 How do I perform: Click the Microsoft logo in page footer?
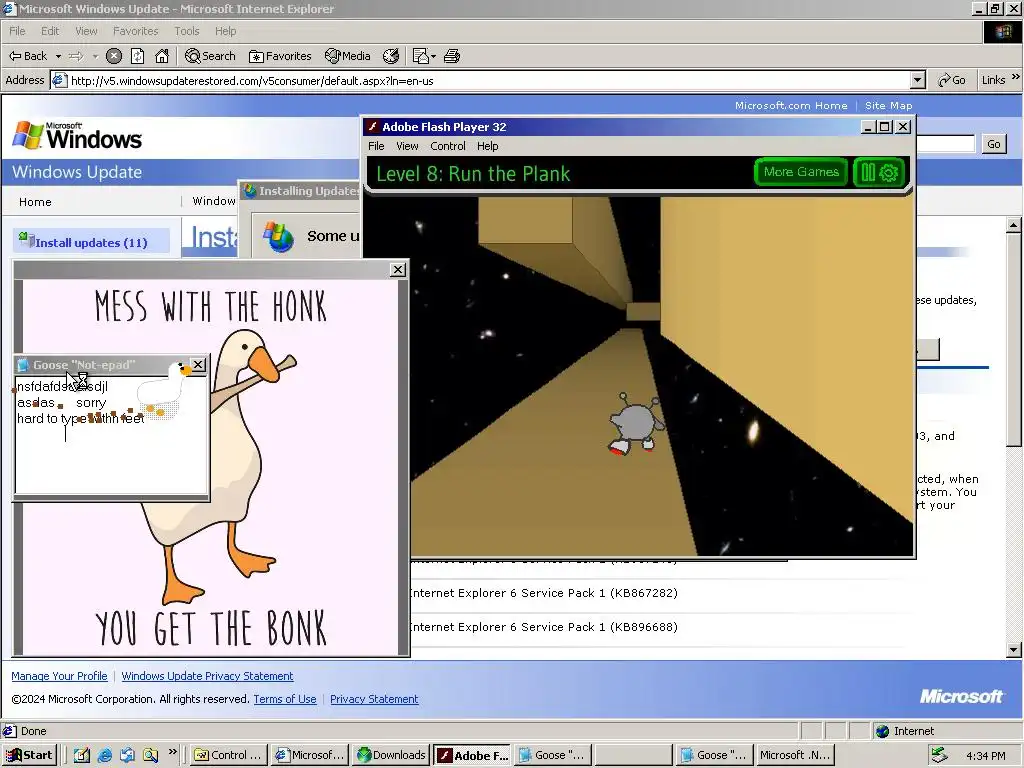click(961, 696)
